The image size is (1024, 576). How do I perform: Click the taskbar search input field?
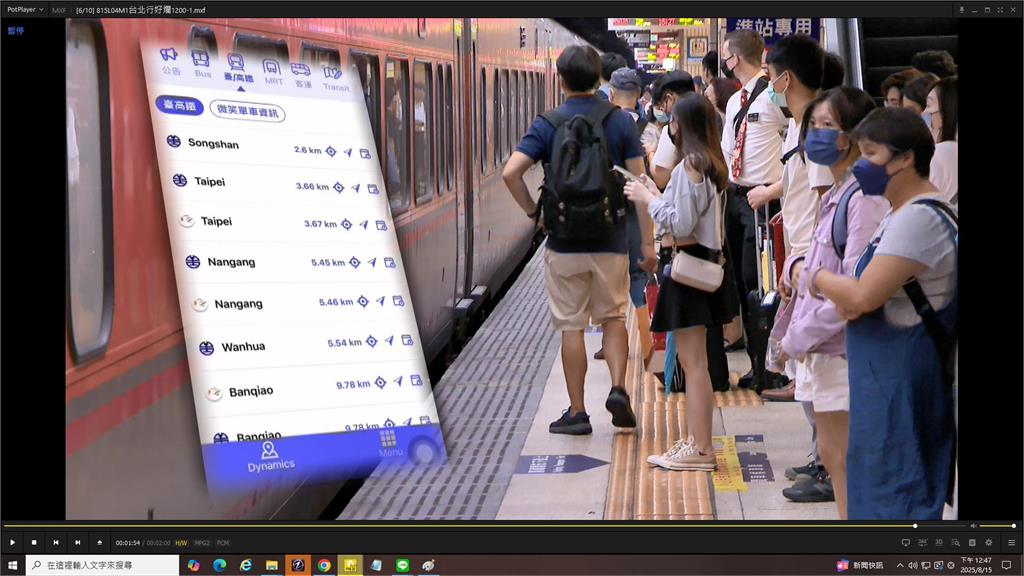(x=103, y=565)
